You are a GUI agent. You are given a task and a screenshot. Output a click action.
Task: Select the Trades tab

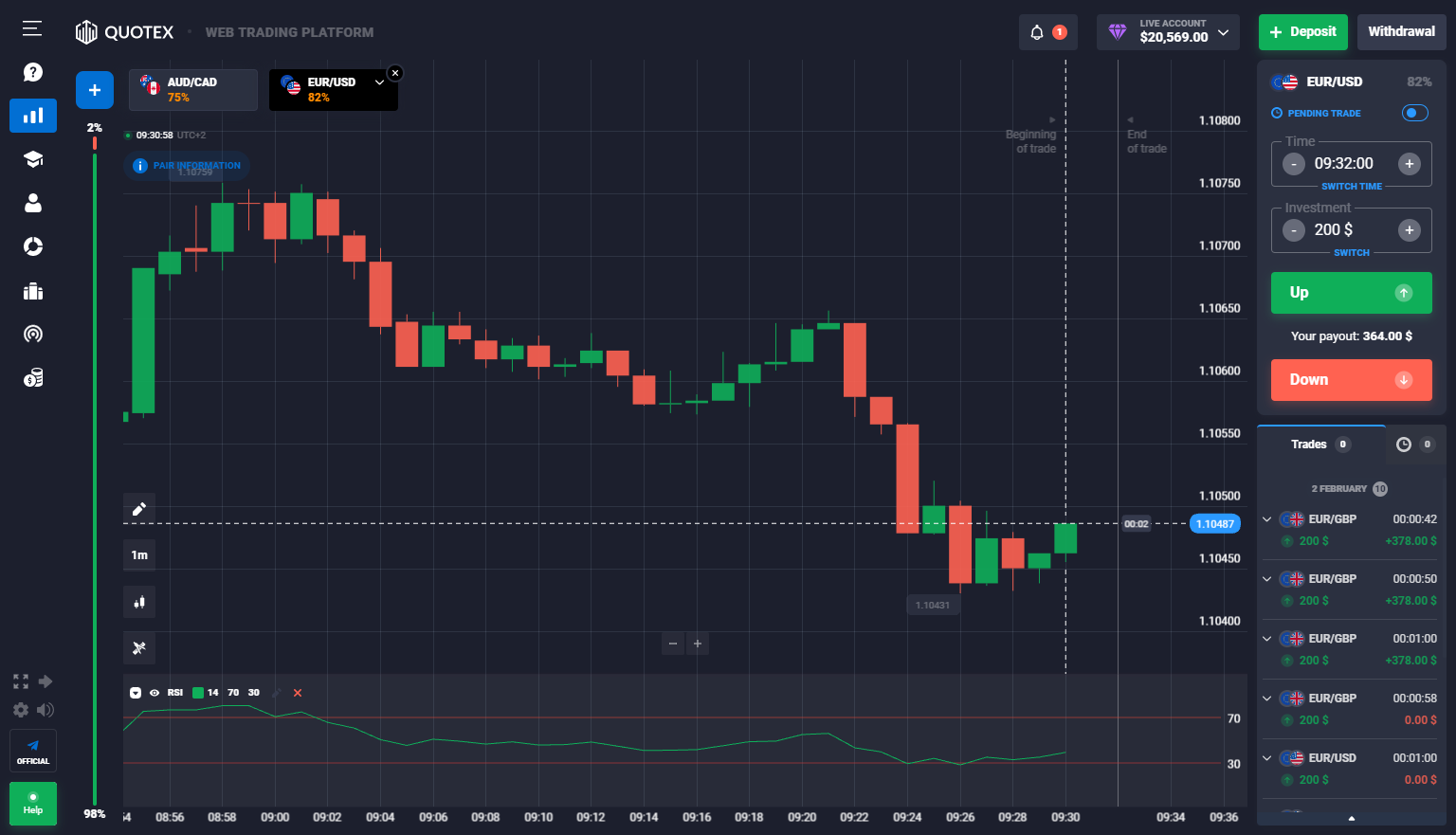1320,445
